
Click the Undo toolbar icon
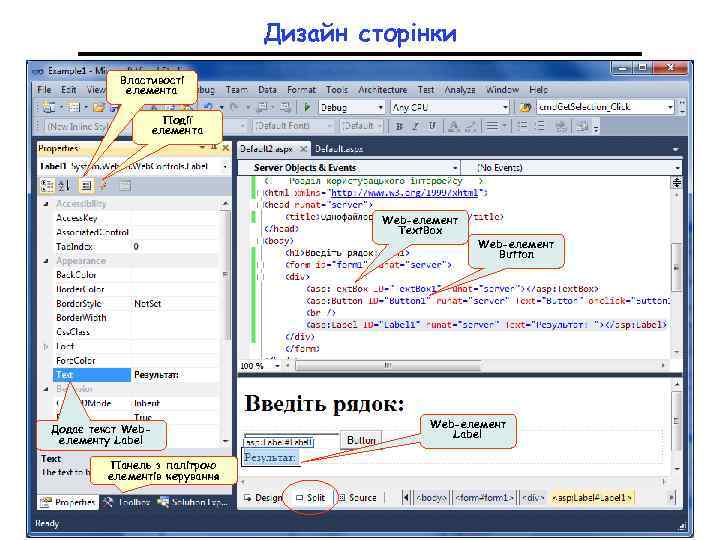click(x=208, y=107)
